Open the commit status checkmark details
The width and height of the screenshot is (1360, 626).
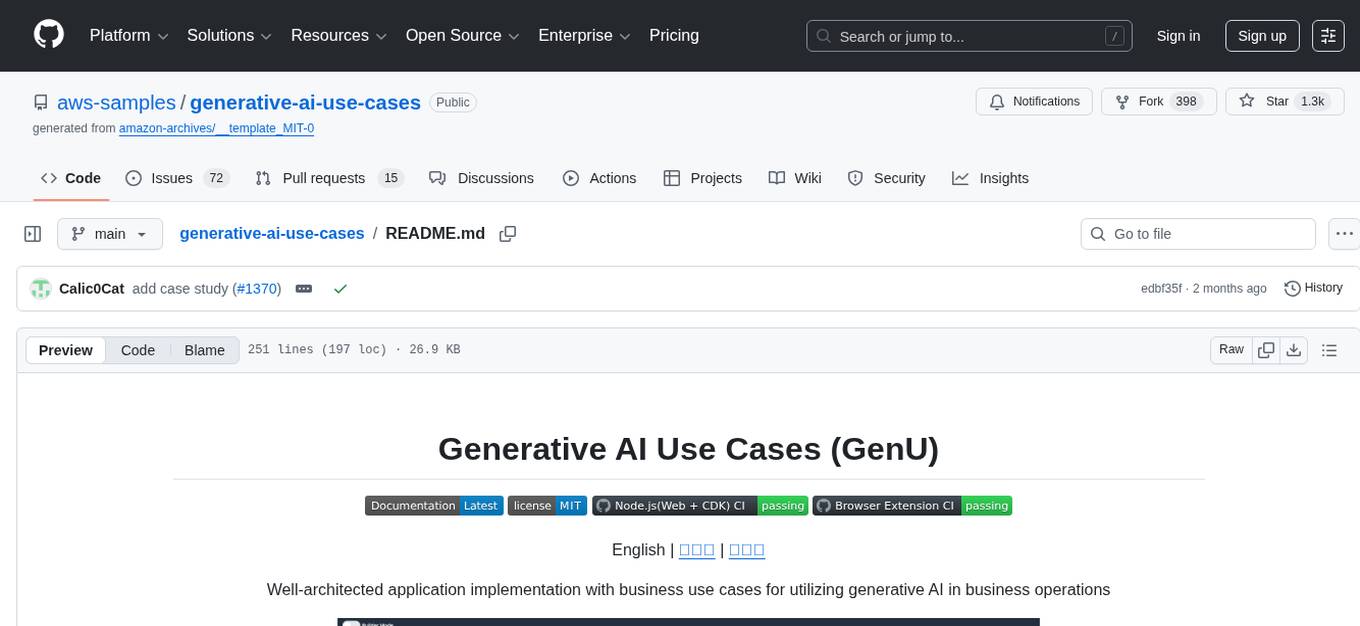pos(340,288)
